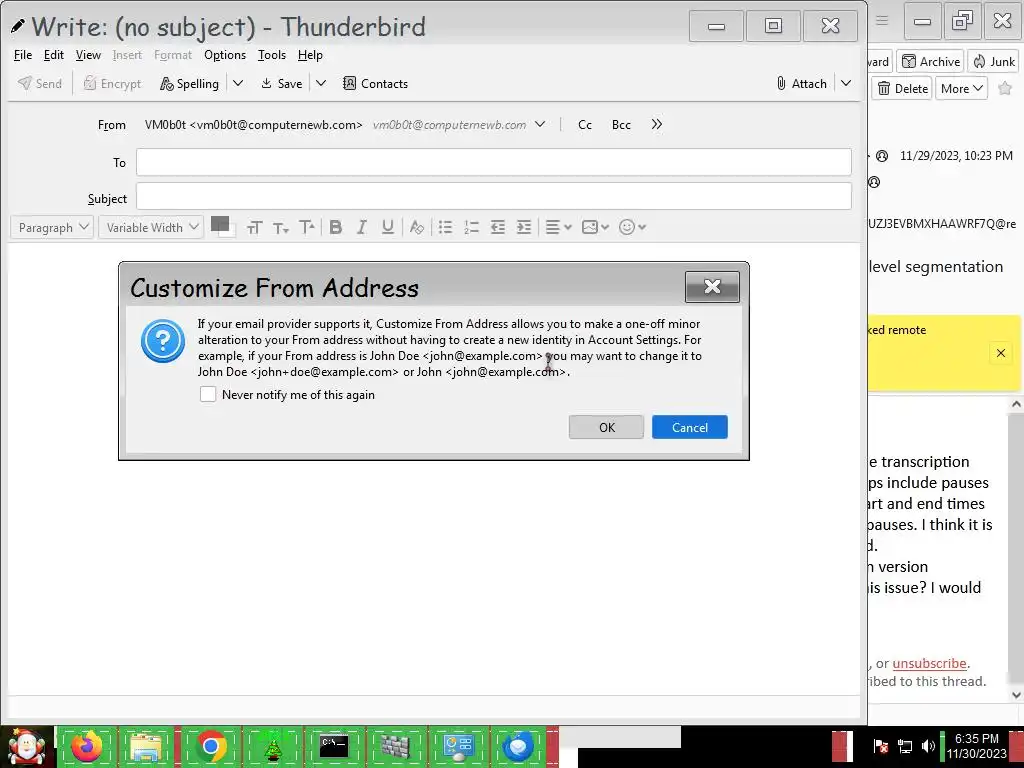
Task: Cancel the Customize From Address dialog
Action: [690, 427]
